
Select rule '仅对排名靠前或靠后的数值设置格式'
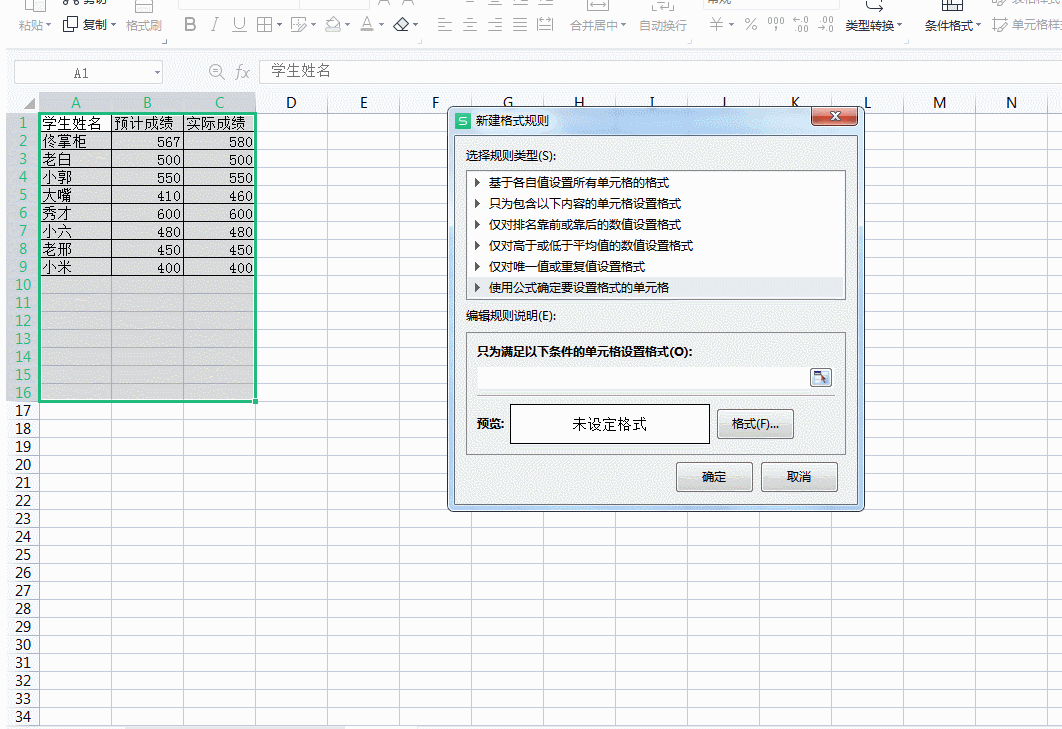tap(585, 224)
